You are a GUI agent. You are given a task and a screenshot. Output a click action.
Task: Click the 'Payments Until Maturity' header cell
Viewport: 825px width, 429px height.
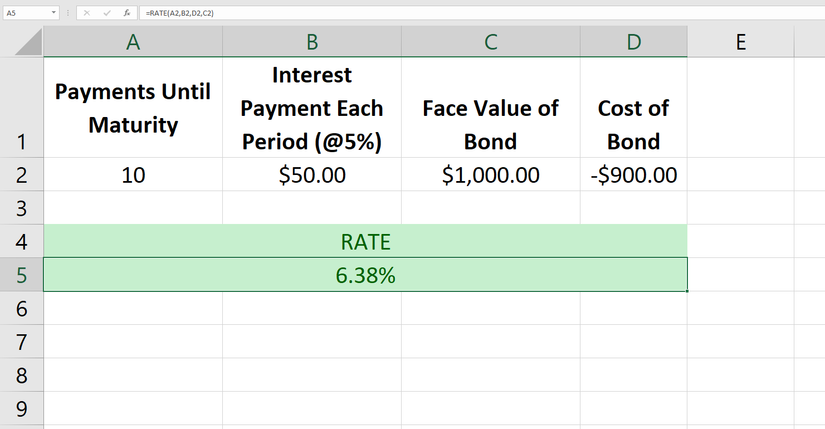point(133,107)
